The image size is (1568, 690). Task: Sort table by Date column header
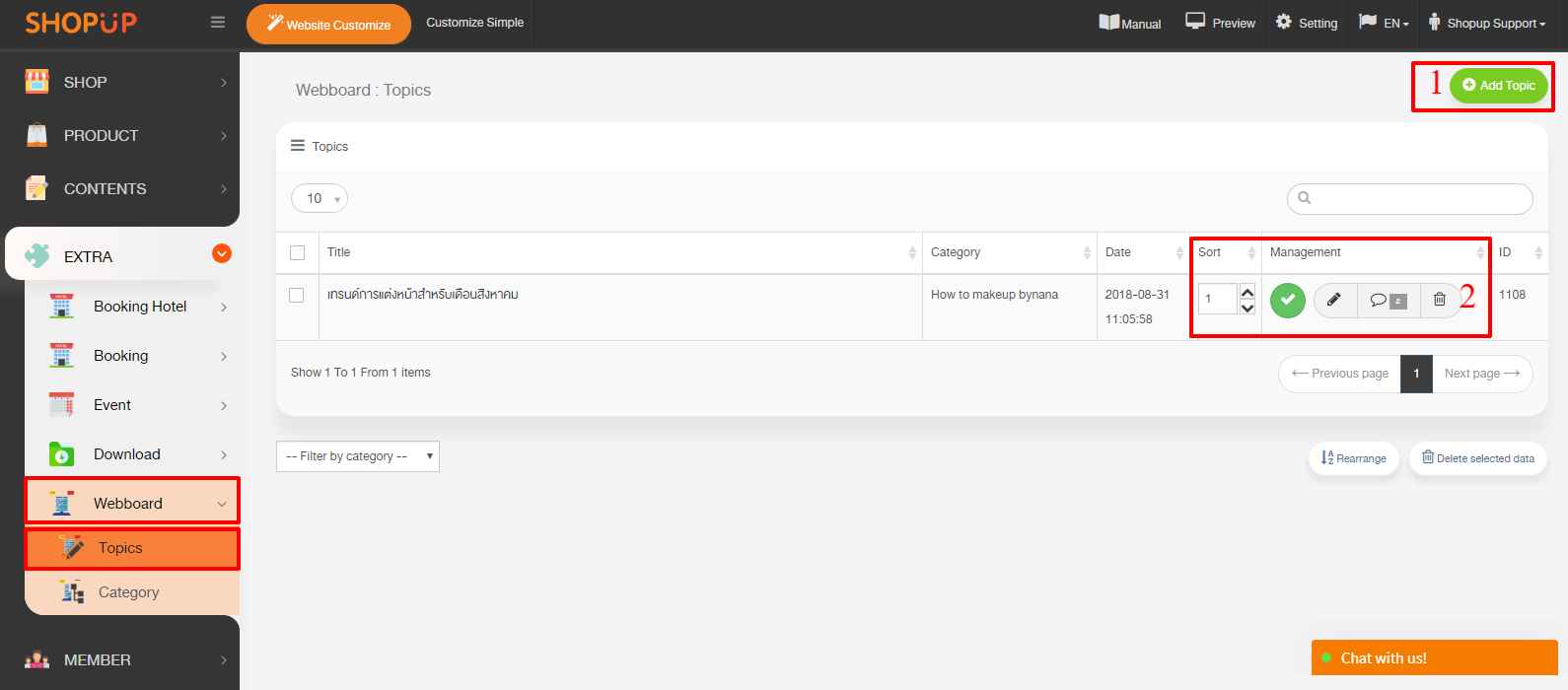pos(1143,253)
